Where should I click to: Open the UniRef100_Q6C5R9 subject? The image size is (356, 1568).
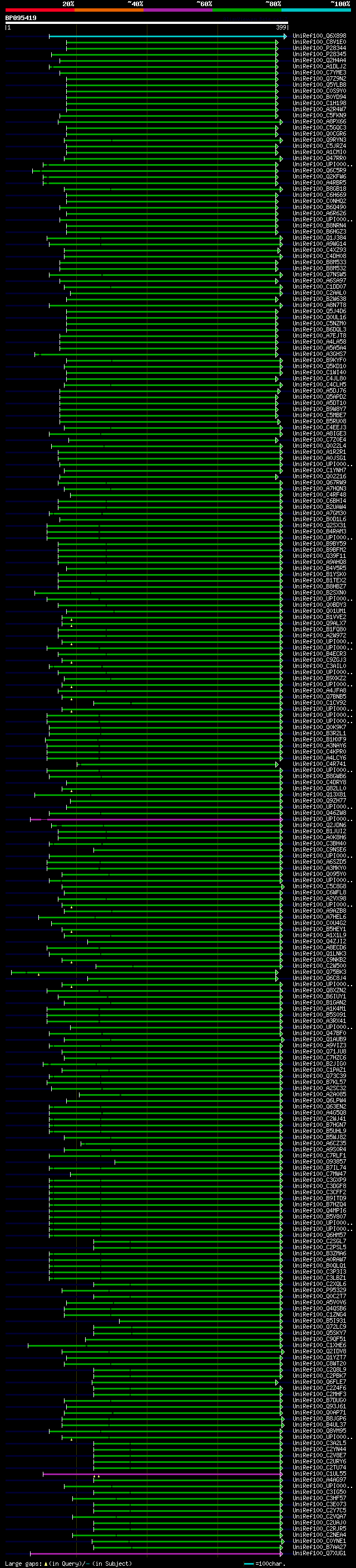[x=319, y=170]
